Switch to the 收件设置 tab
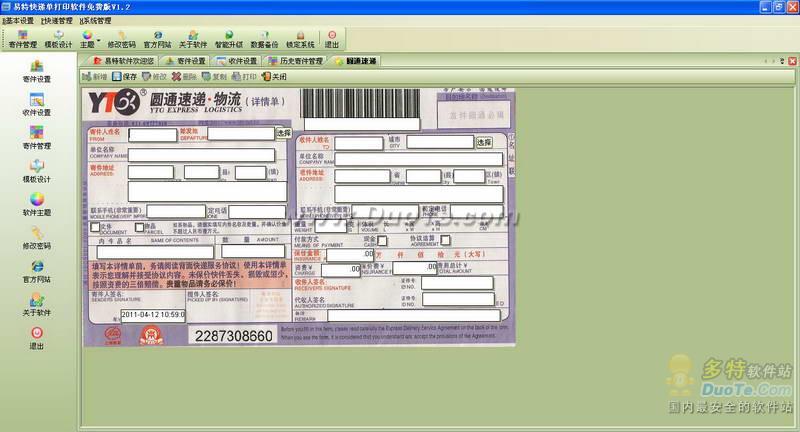The height and width of the screenshot is (432, 800). (237, 61)
